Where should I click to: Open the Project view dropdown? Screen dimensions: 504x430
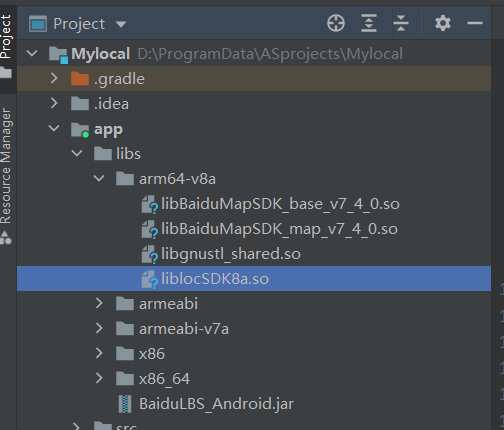[x=121, y=24]
